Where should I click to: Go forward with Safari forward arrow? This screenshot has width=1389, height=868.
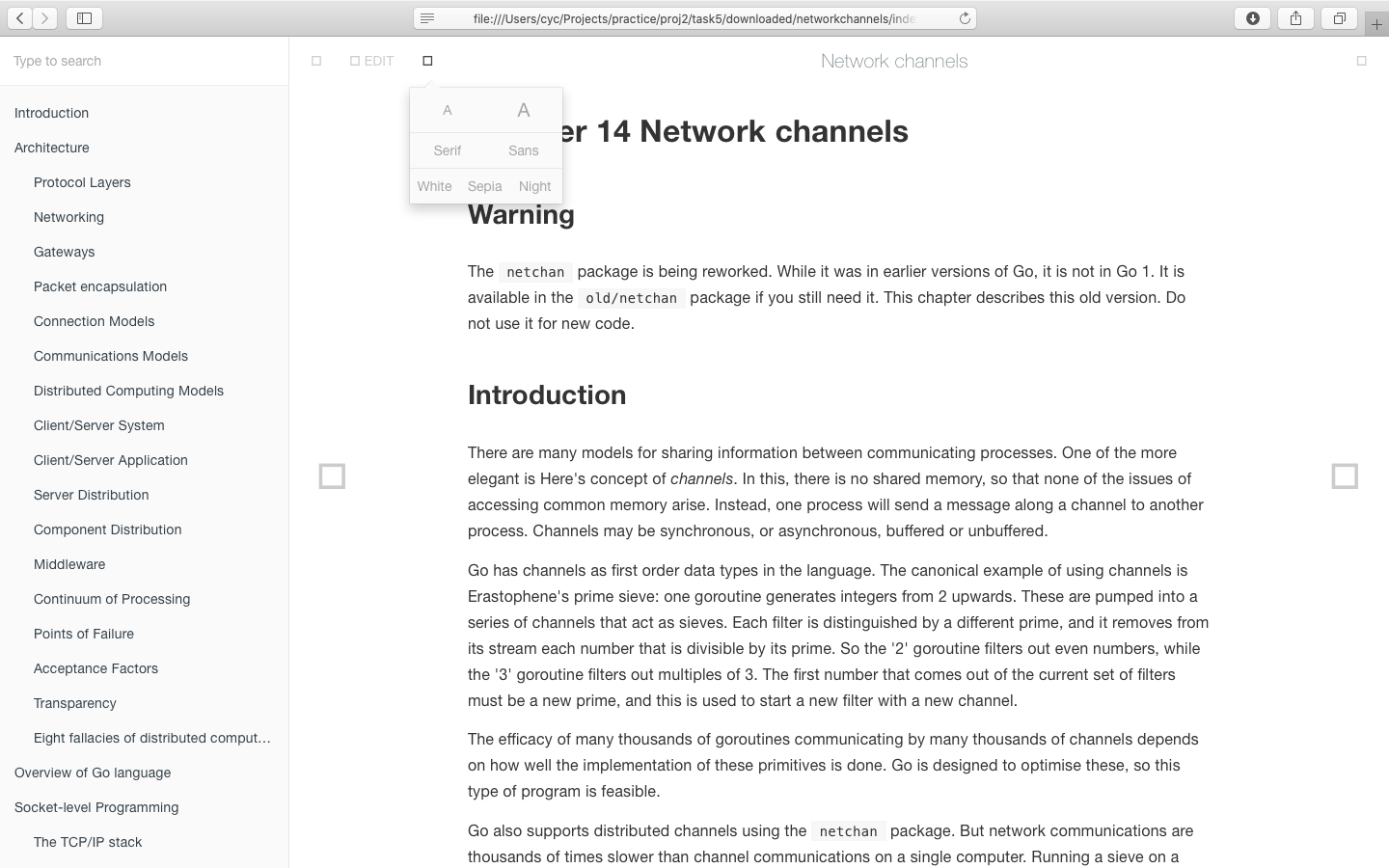click(x=44, y=18)
